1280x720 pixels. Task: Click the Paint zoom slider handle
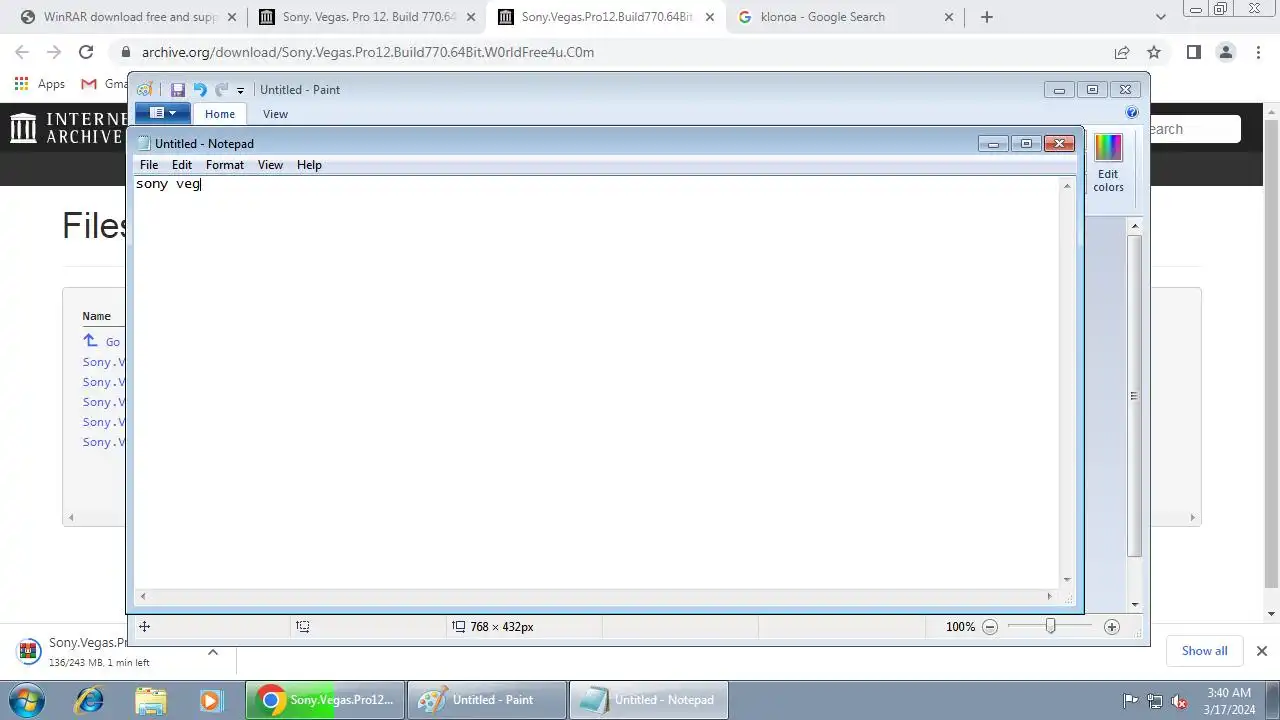1050,626
